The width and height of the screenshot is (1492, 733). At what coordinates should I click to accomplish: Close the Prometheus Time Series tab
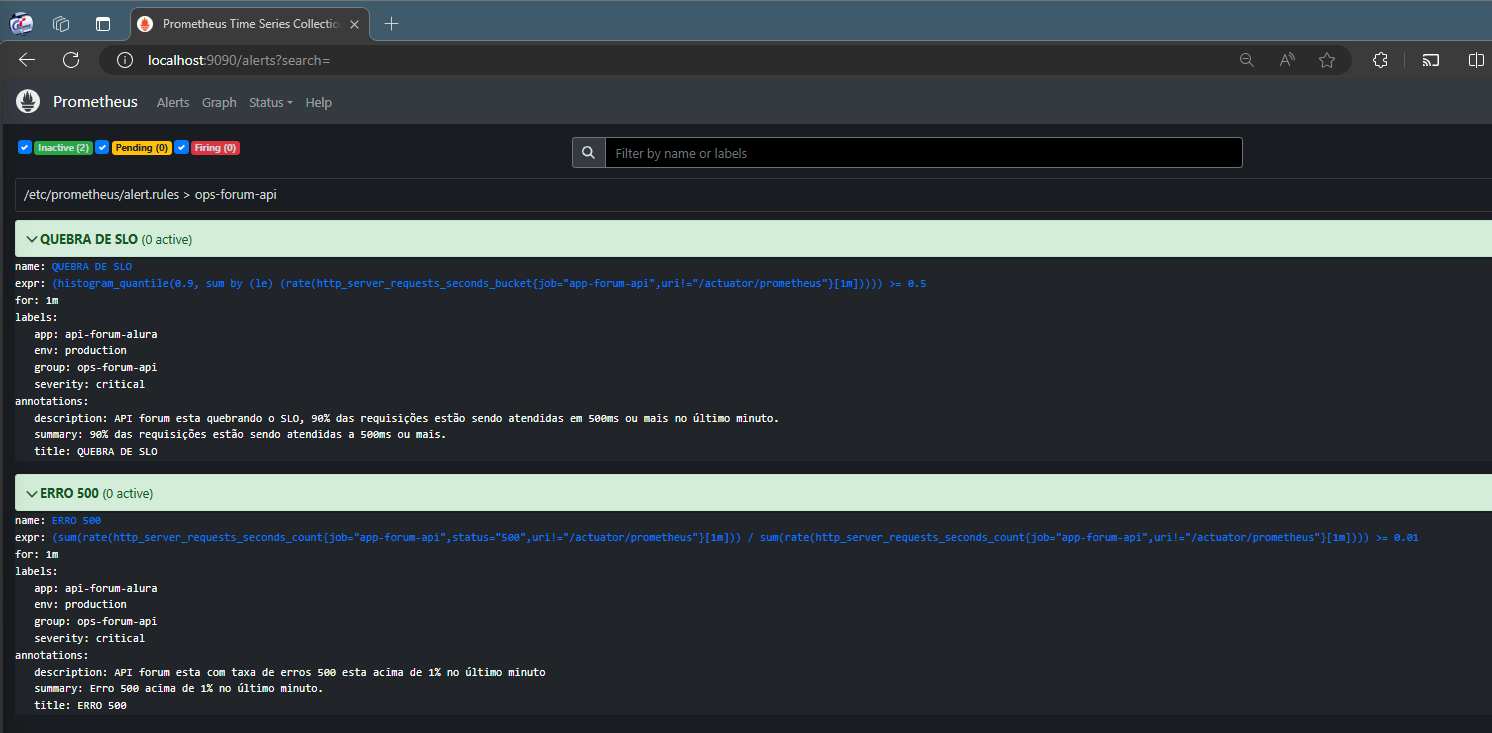[354, 23]
